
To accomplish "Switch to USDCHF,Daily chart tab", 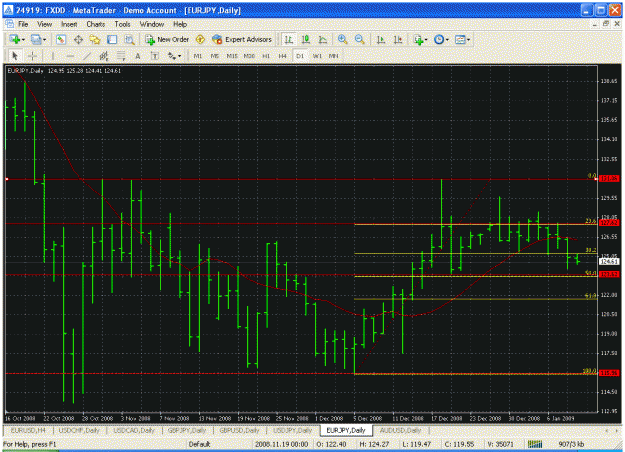I will [x=79, y=430].
